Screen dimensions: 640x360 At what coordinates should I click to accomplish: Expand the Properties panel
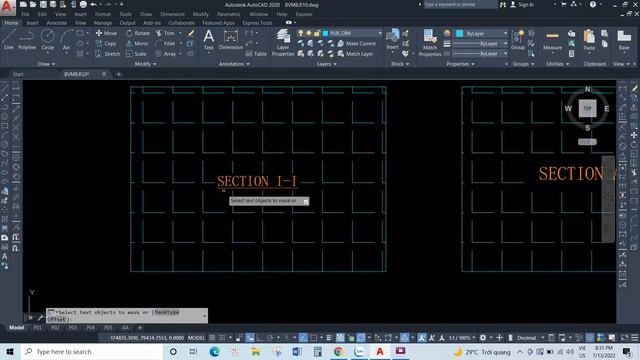pos(460,64)
